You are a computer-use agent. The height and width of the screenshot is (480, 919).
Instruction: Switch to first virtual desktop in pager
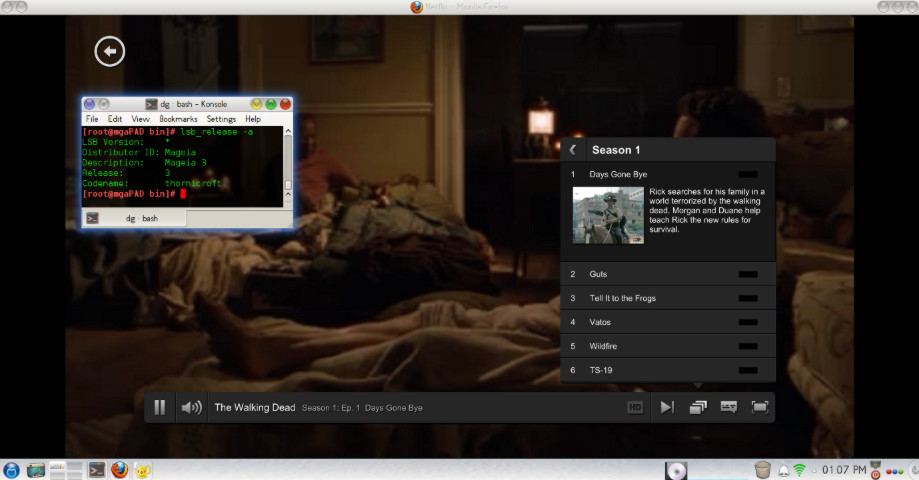(x=57, y=466)
